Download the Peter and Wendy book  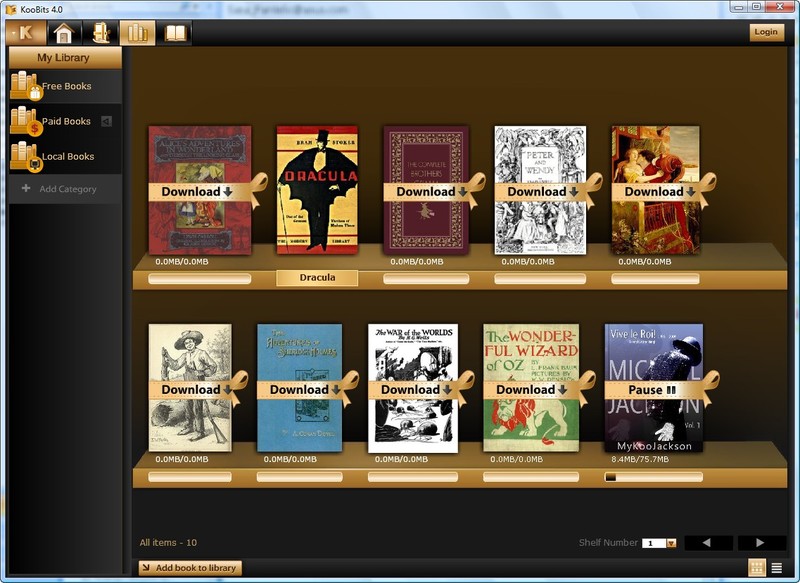click(x=542, y=192)
